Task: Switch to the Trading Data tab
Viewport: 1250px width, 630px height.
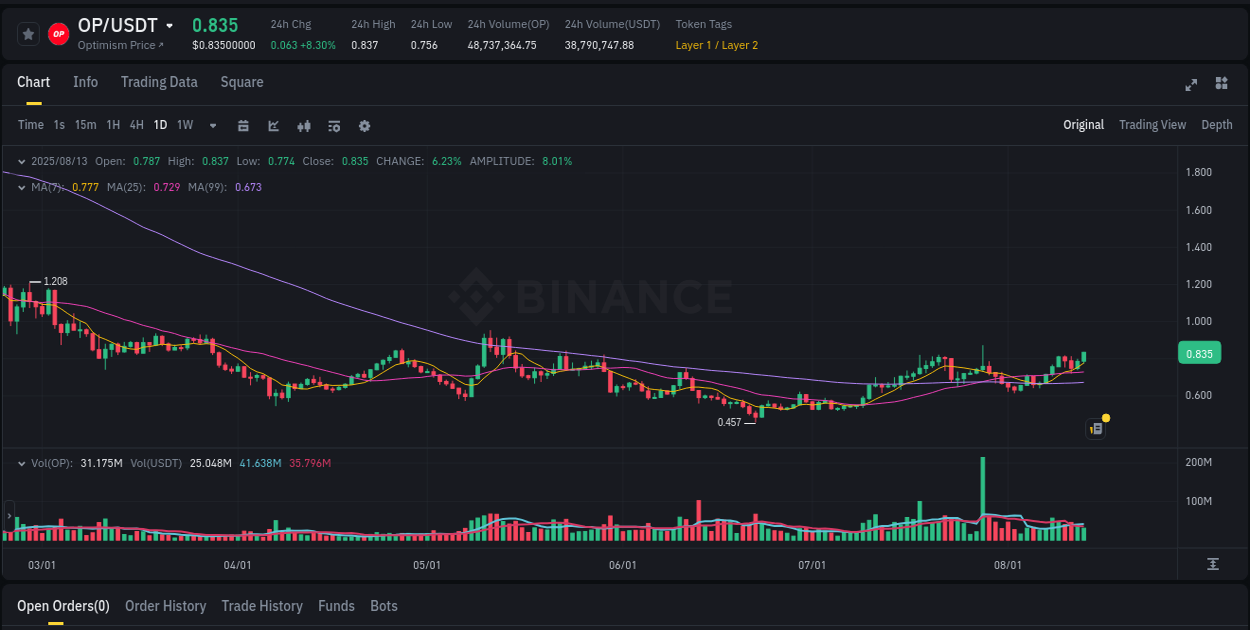Action: tap(159, 82)
